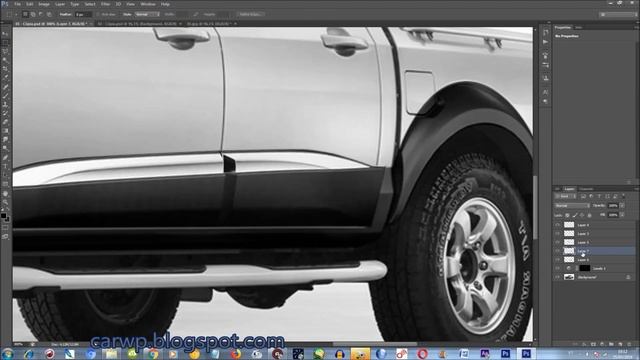Image resolution: width=640 pixels, height=360 pixels.
Task: Select the Levels 1 black mask thumbnail
Action: 584,268
